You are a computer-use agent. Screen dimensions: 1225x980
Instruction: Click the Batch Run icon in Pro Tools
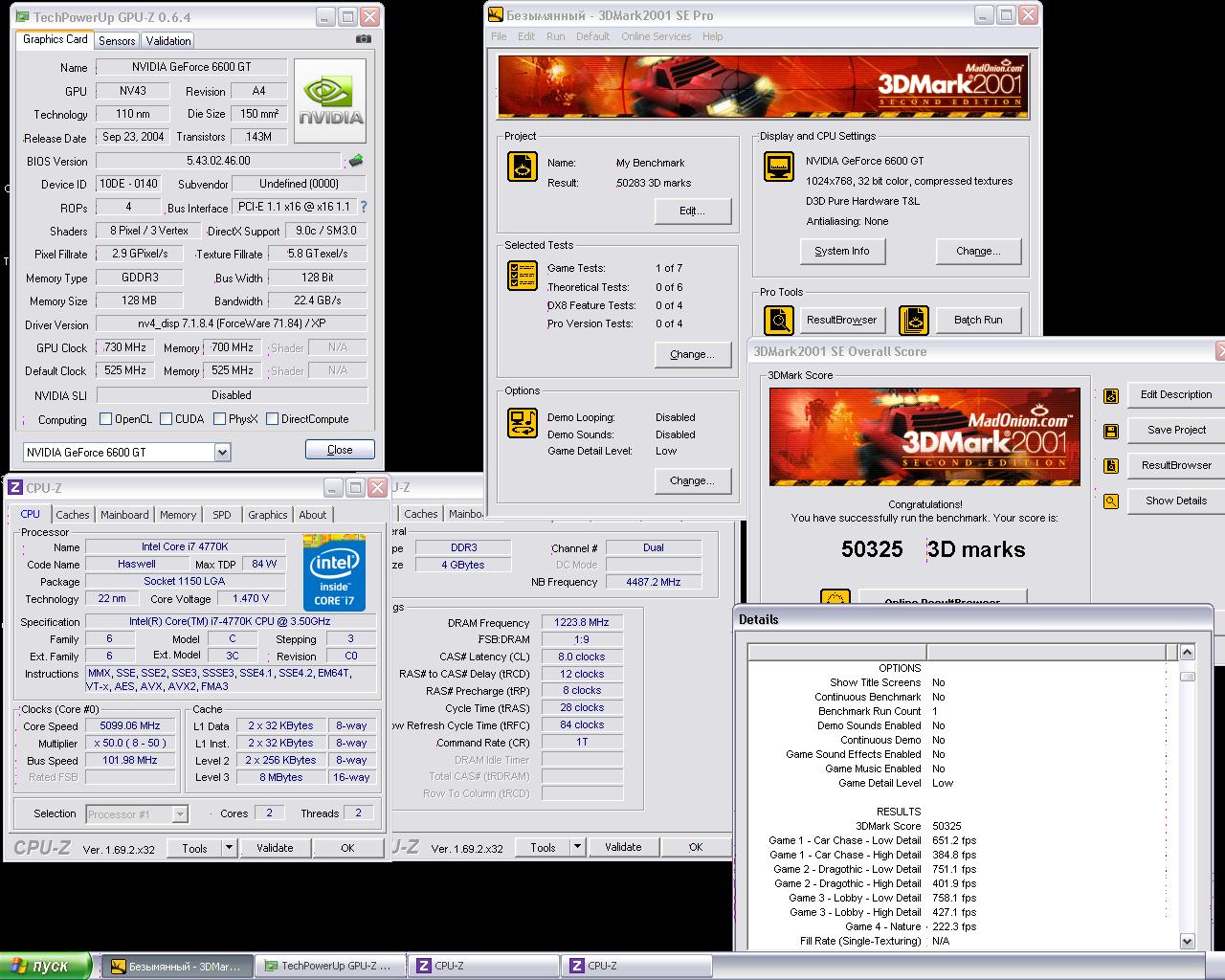tap(913, 320)
